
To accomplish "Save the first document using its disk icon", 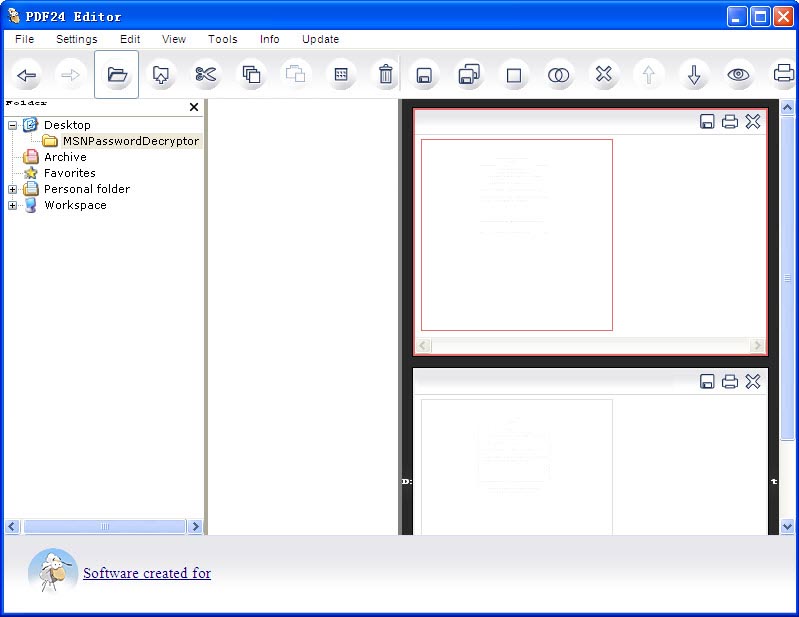I will point(707,122).
